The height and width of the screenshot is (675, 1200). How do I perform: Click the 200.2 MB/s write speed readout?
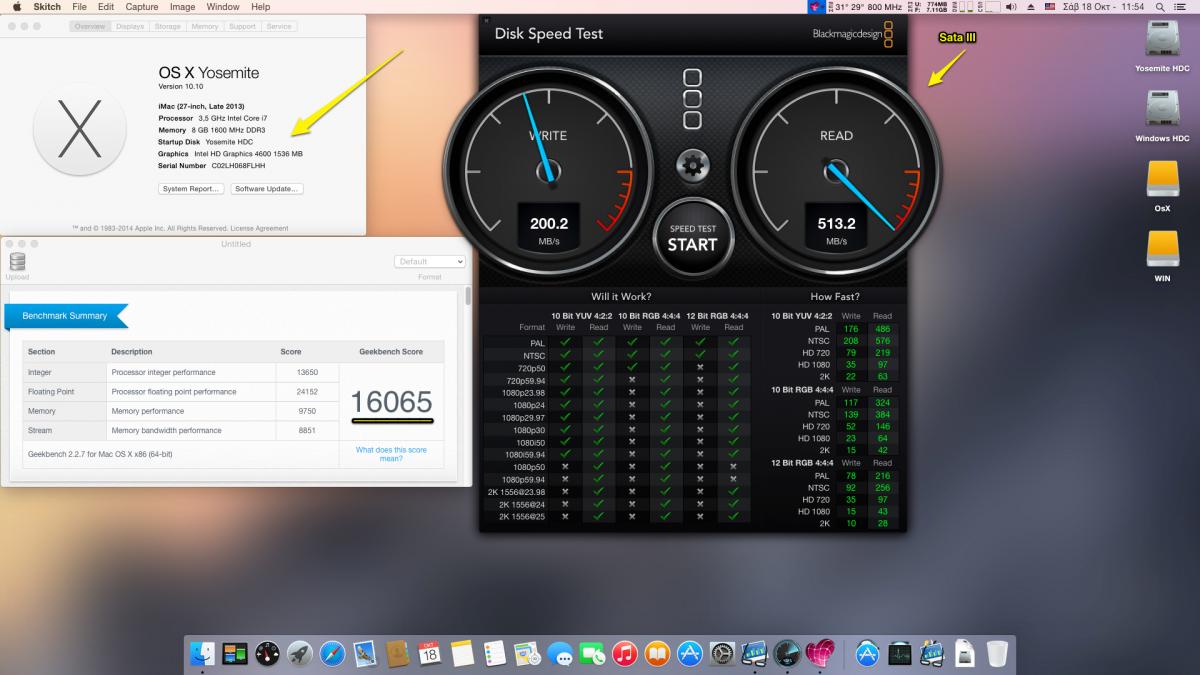pyautogui.click(x=548, y=229)
